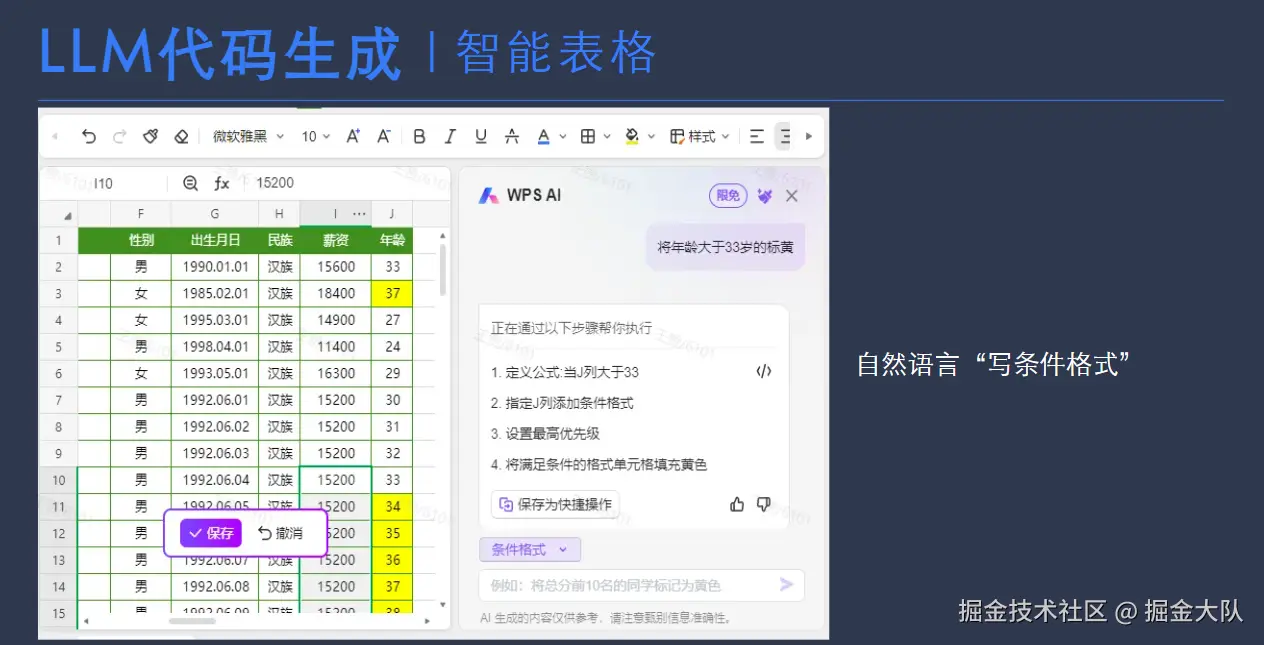The height and width of the screenshot is (645, 1264).
Task: Expand the 条件格式 dropdown in WPS AI
Action: [530, 549]
